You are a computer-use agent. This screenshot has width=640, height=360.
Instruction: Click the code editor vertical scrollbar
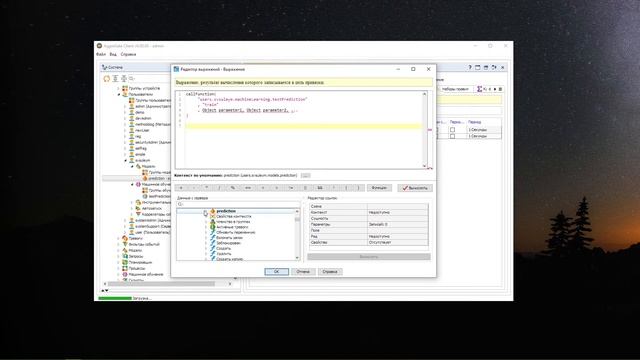[x=424, y=130]
